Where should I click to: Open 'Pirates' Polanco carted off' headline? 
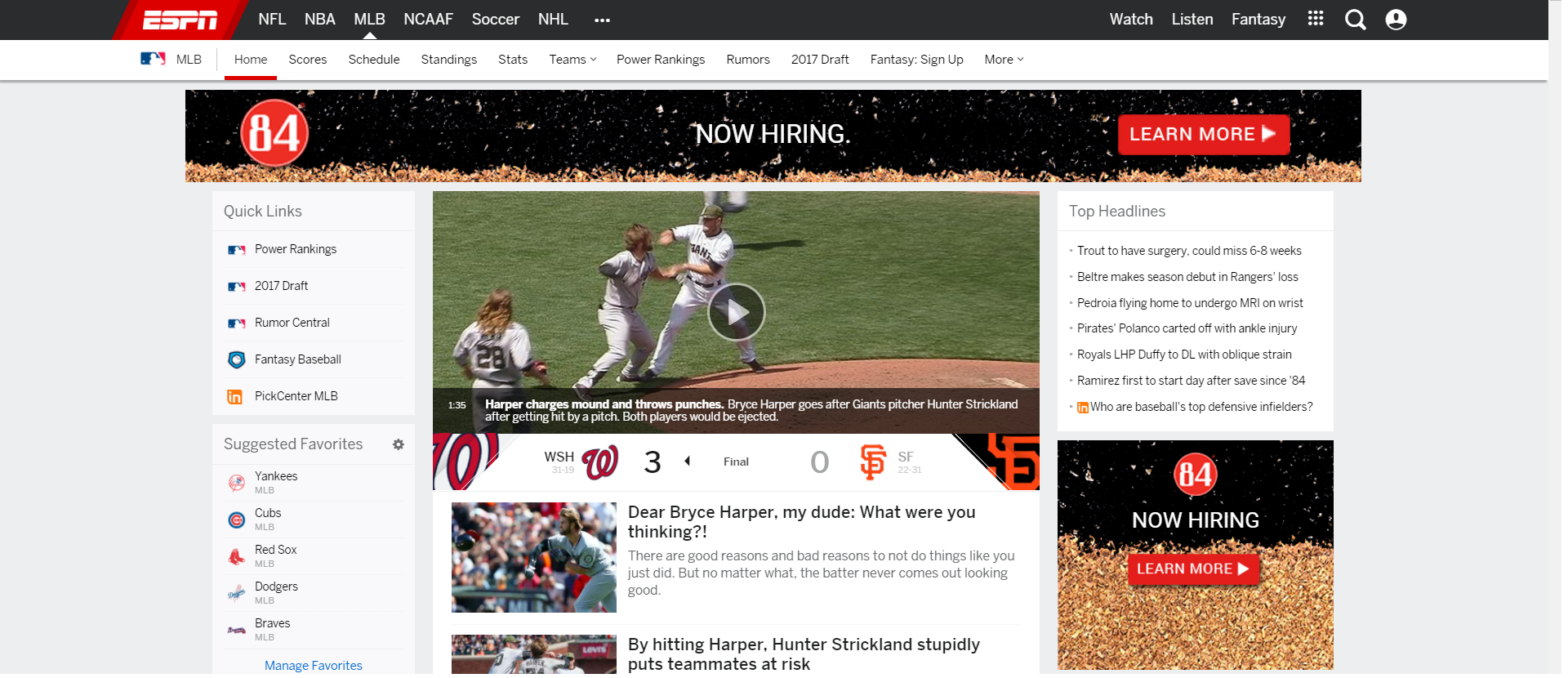[x=1187, y=328]
